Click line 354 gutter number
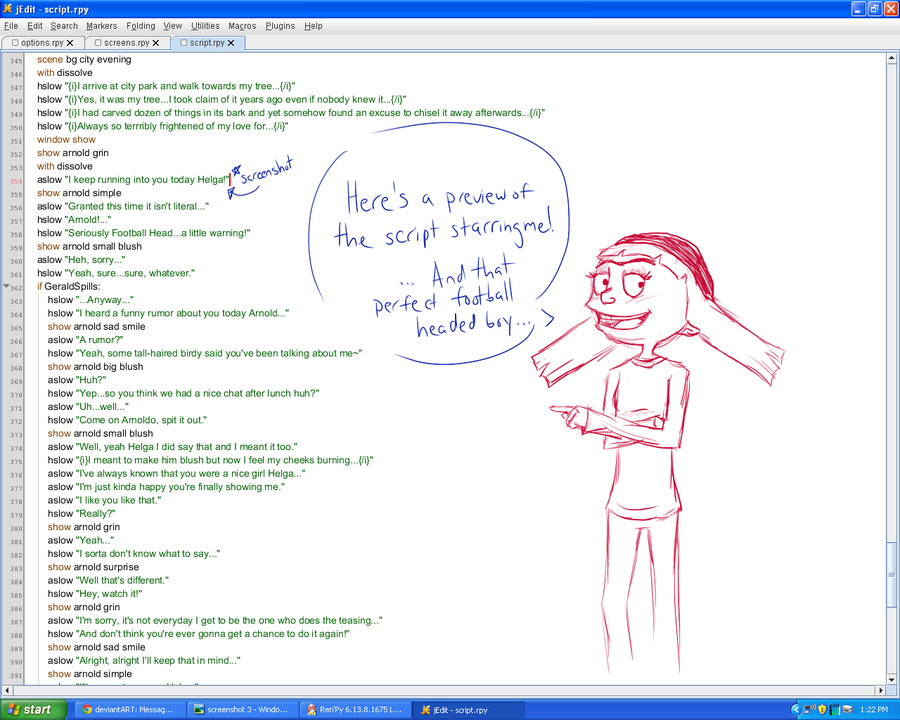 [15, 181]
